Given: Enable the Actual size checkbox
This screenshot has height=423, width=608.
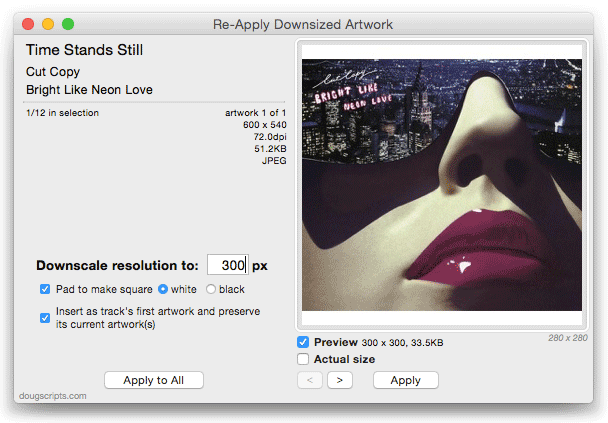Looking at the screenshot, I should tap(303, 359).
